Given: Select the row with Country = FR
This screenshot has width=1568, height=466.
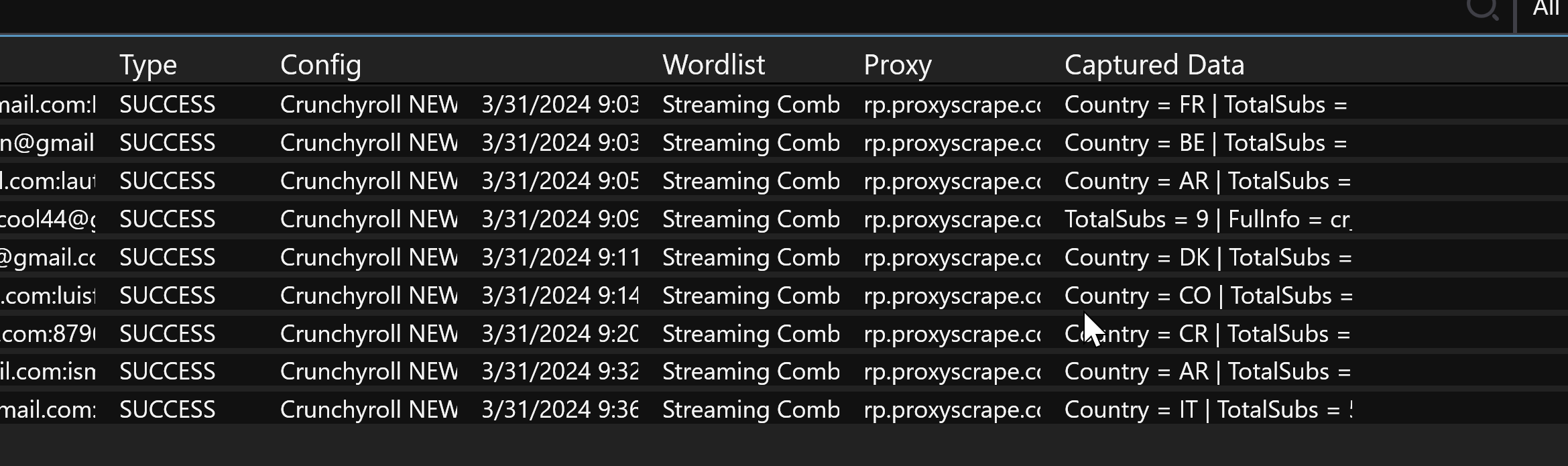Looking at the screenshot, I should click(1205, 105).
